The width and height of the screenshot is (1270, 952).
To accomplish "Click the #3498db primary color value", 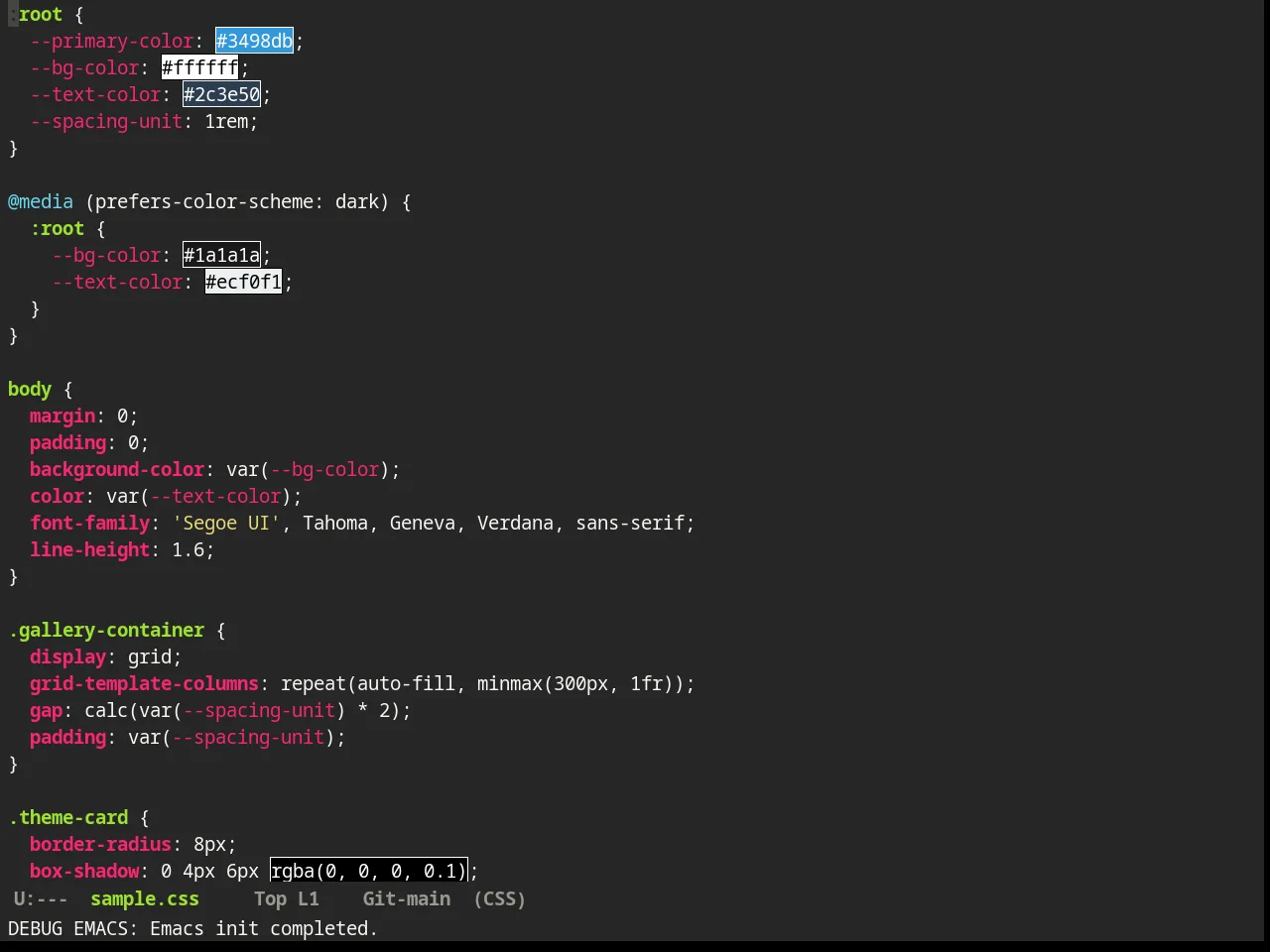I will (254, 41).
